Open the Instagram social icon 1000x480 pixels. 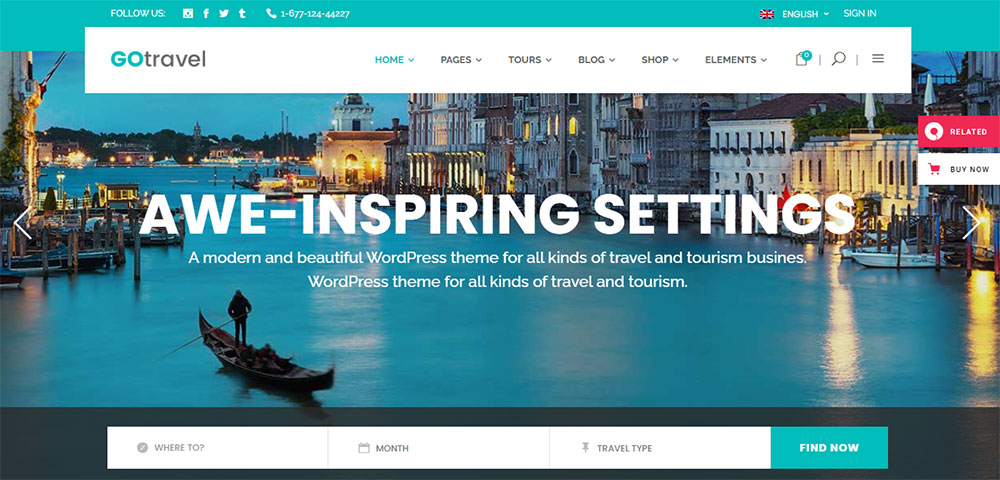[x=188, y=13]
